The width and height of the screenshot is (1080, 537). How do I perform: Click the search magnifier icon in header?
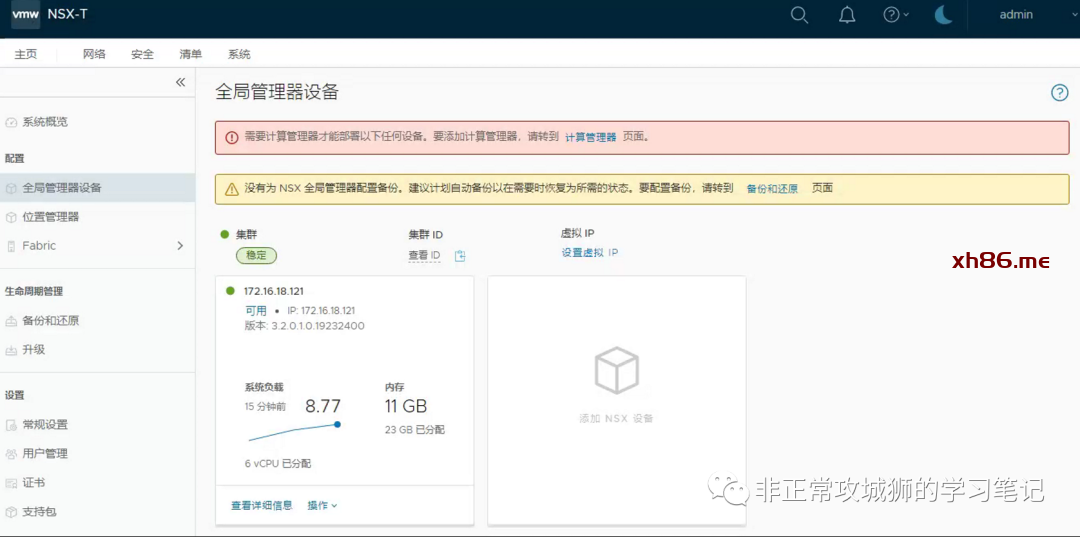799,15
